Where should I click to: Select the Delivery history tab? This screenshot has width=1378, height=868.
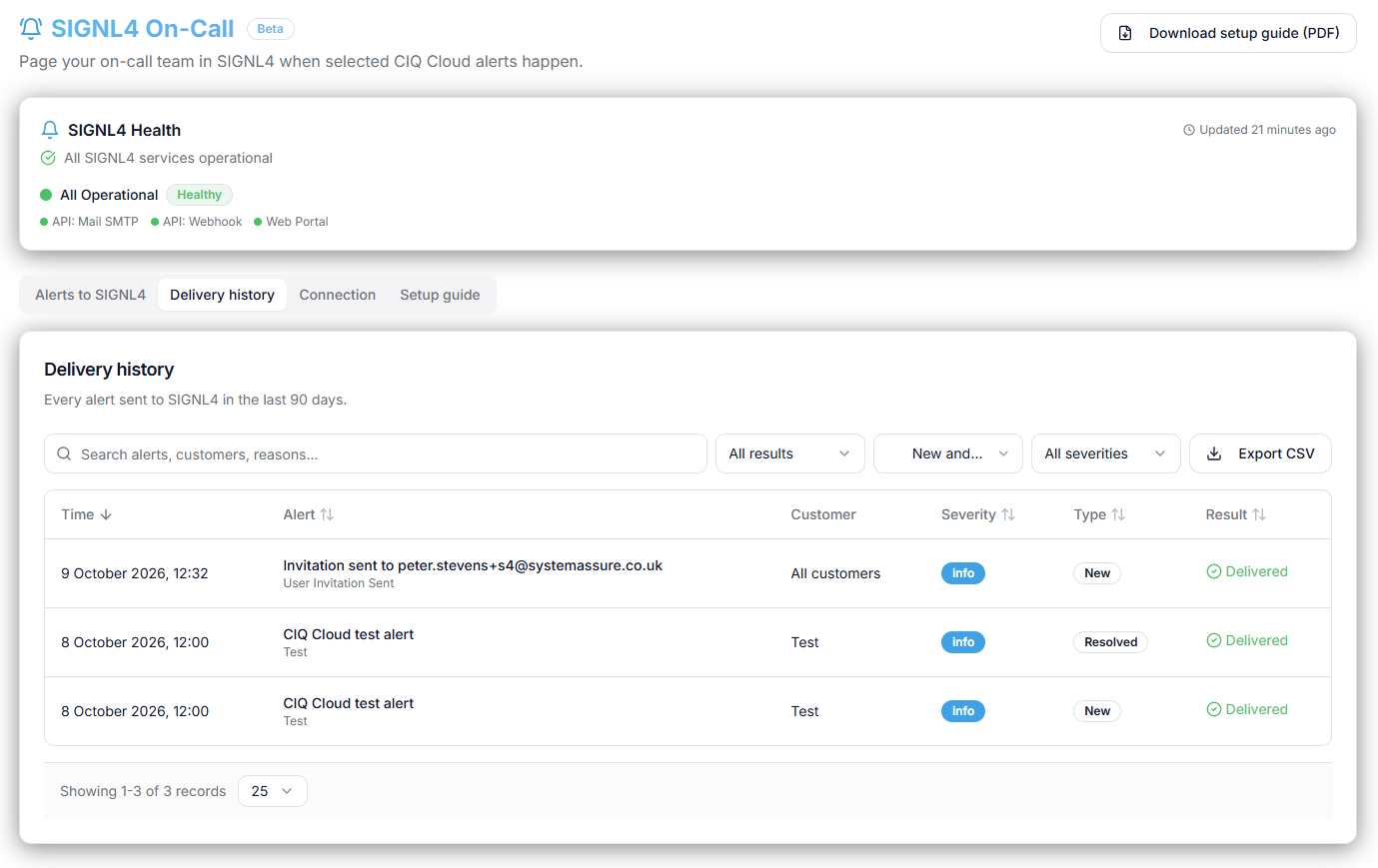[222, 295]
